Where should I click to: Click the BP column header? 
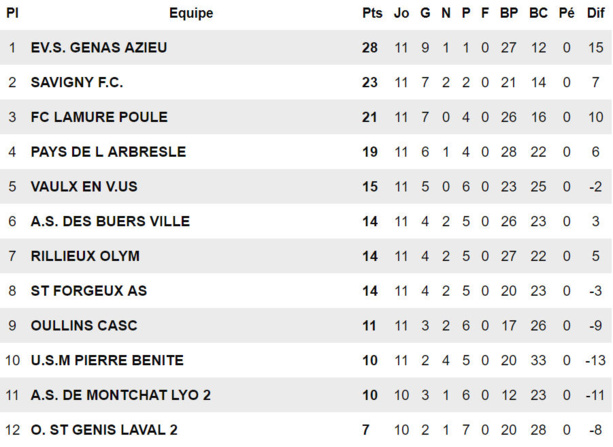point(508,13)
